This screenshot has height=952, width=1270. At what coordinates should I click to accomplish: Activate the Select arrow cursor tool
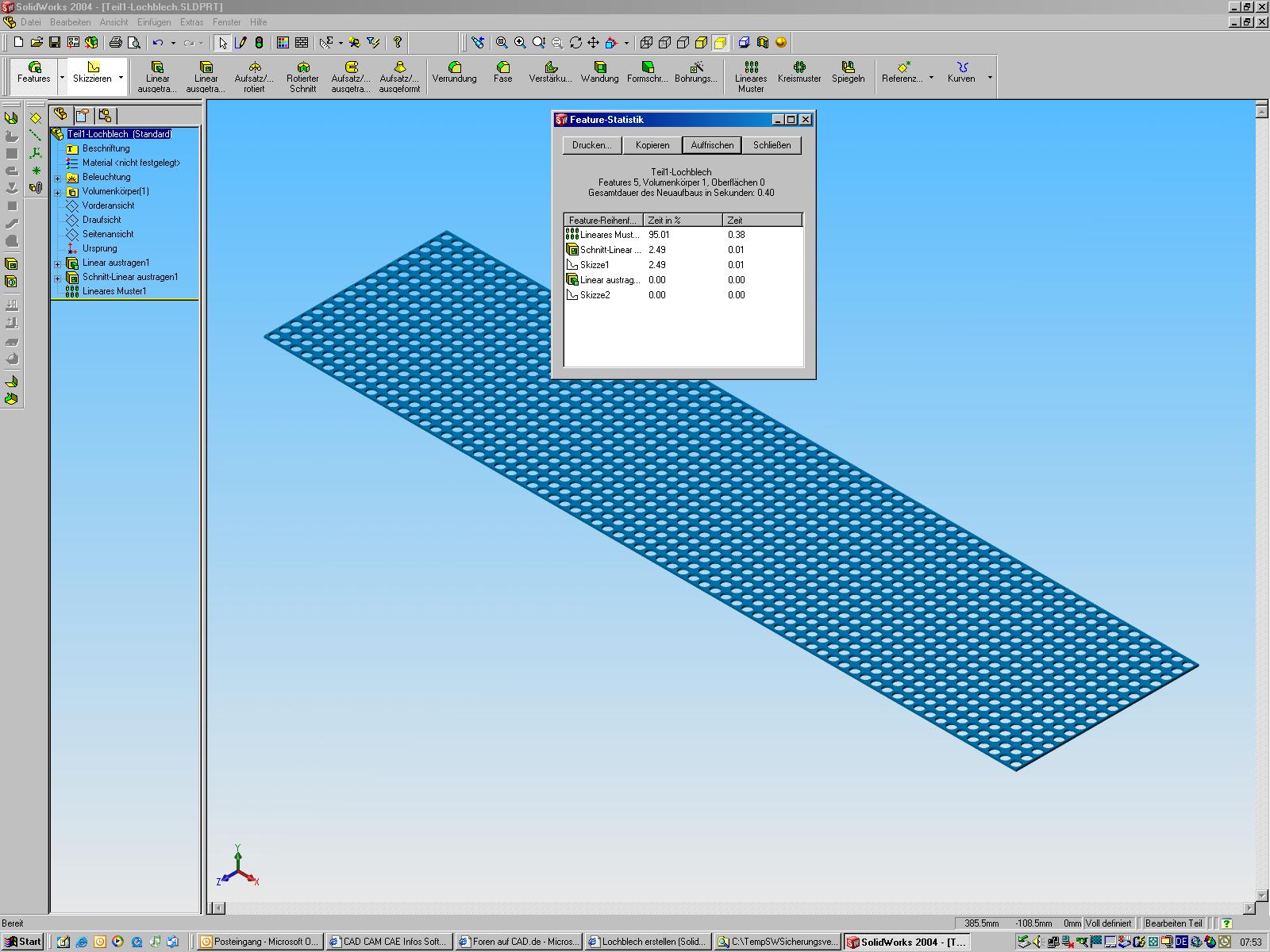pos(223,43)
